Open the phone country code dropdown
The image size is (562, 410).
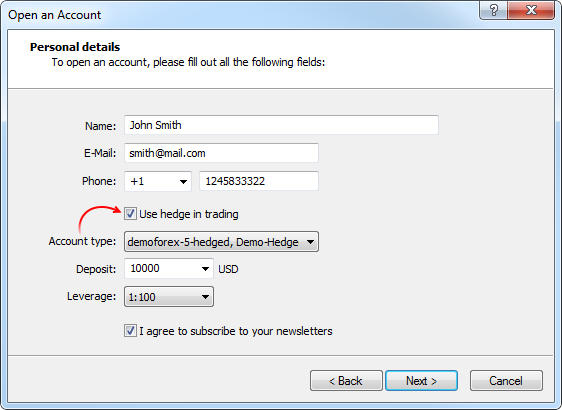point(183,181)
